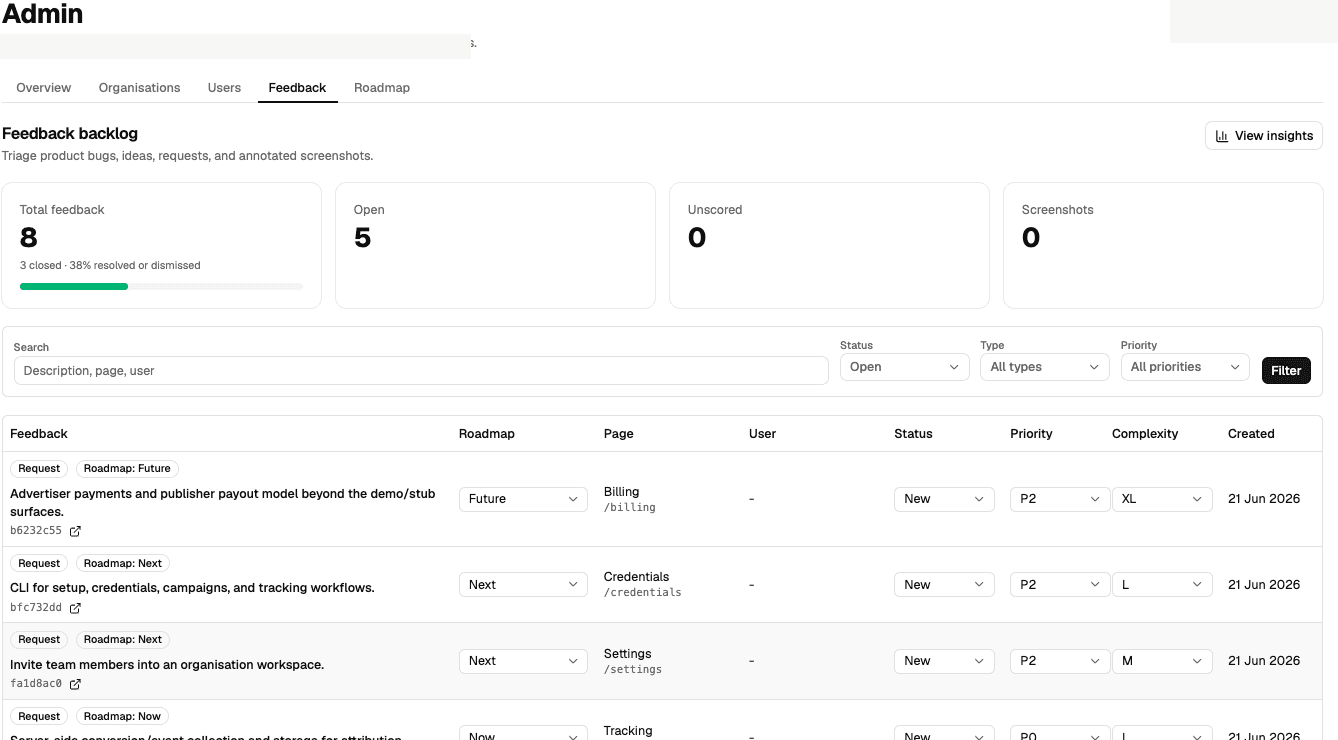Image resolution: width=1338 pixels, height=740 pixels.
Task: Click the Unscored count card
Action: pyautogui.click(x=829, y=245)
